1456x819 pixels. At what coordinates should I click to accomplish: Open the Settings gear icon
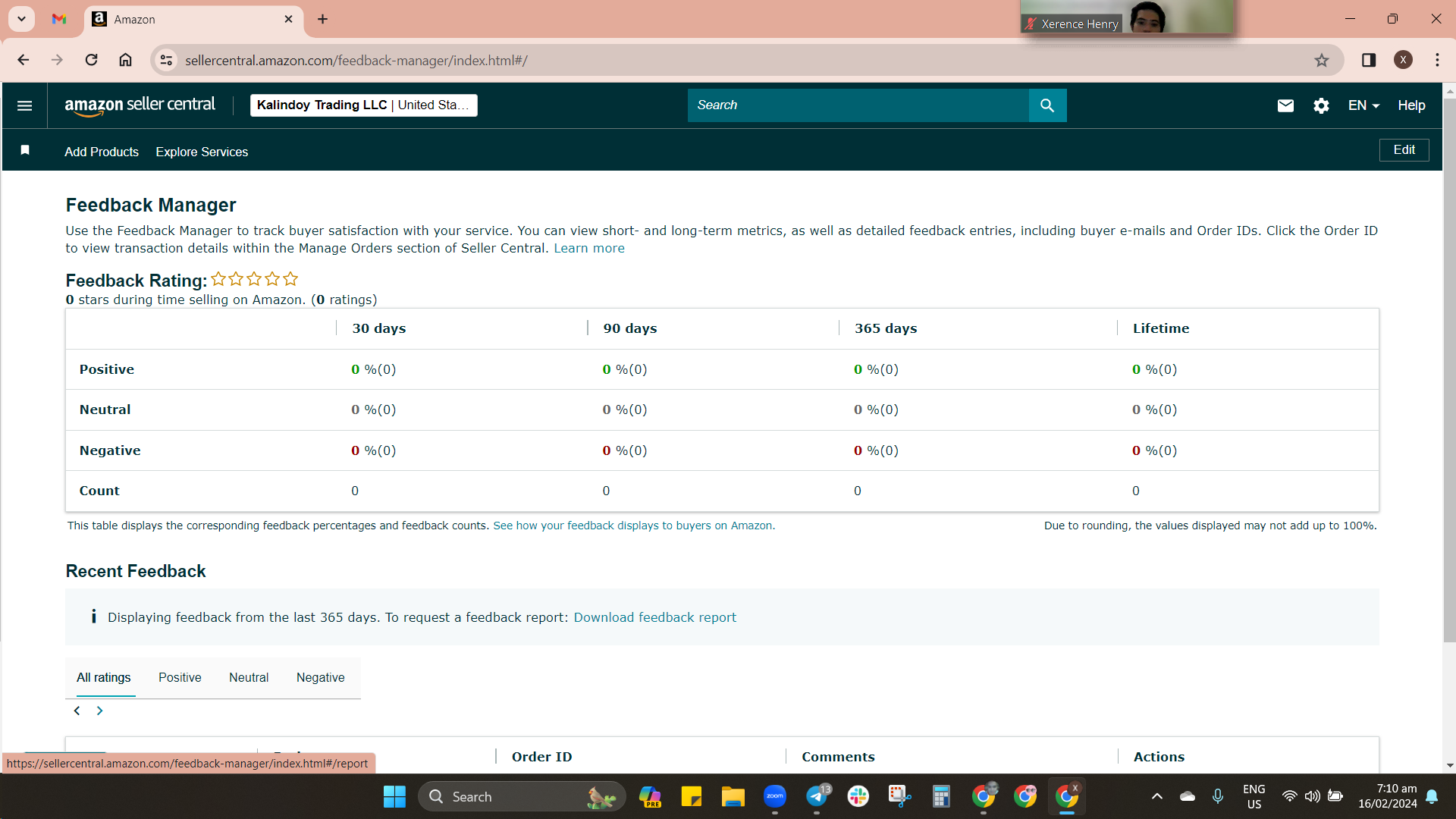pyautogui.click(x=1321, y=105)
